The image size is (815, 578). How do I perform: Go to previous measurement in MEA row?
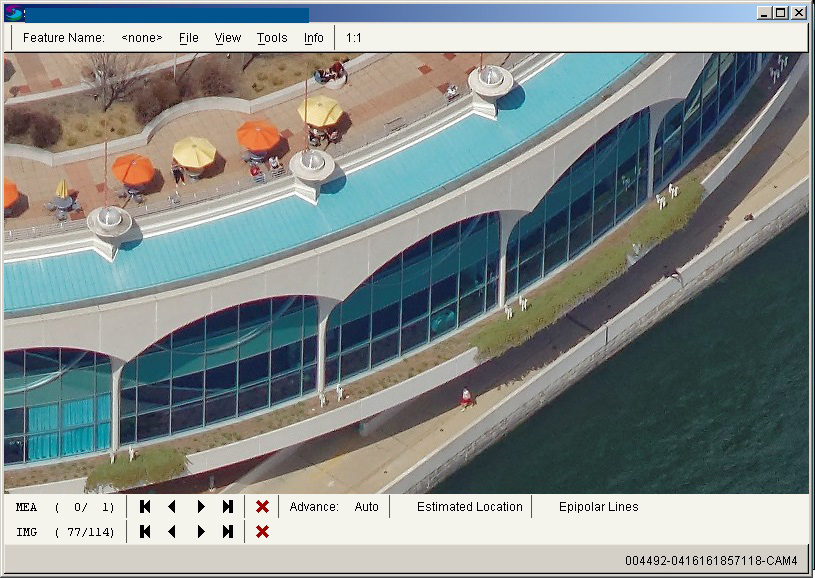coord(172,507)
